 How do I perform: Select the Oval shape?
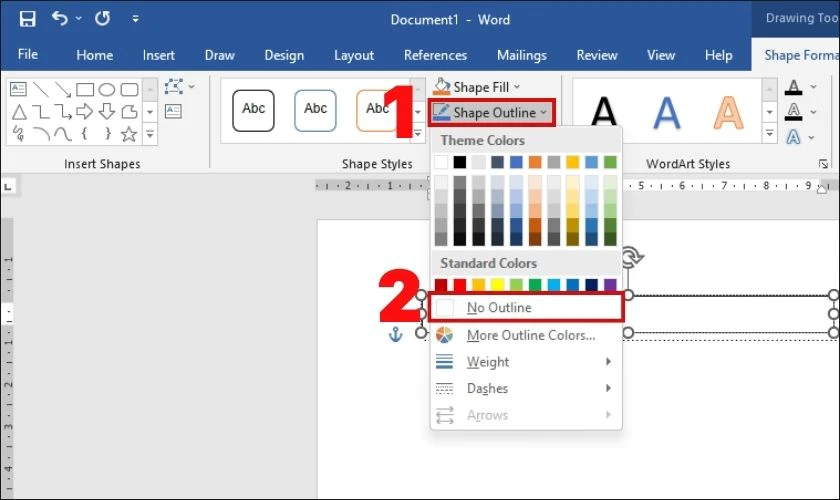(x=107, y=89)
